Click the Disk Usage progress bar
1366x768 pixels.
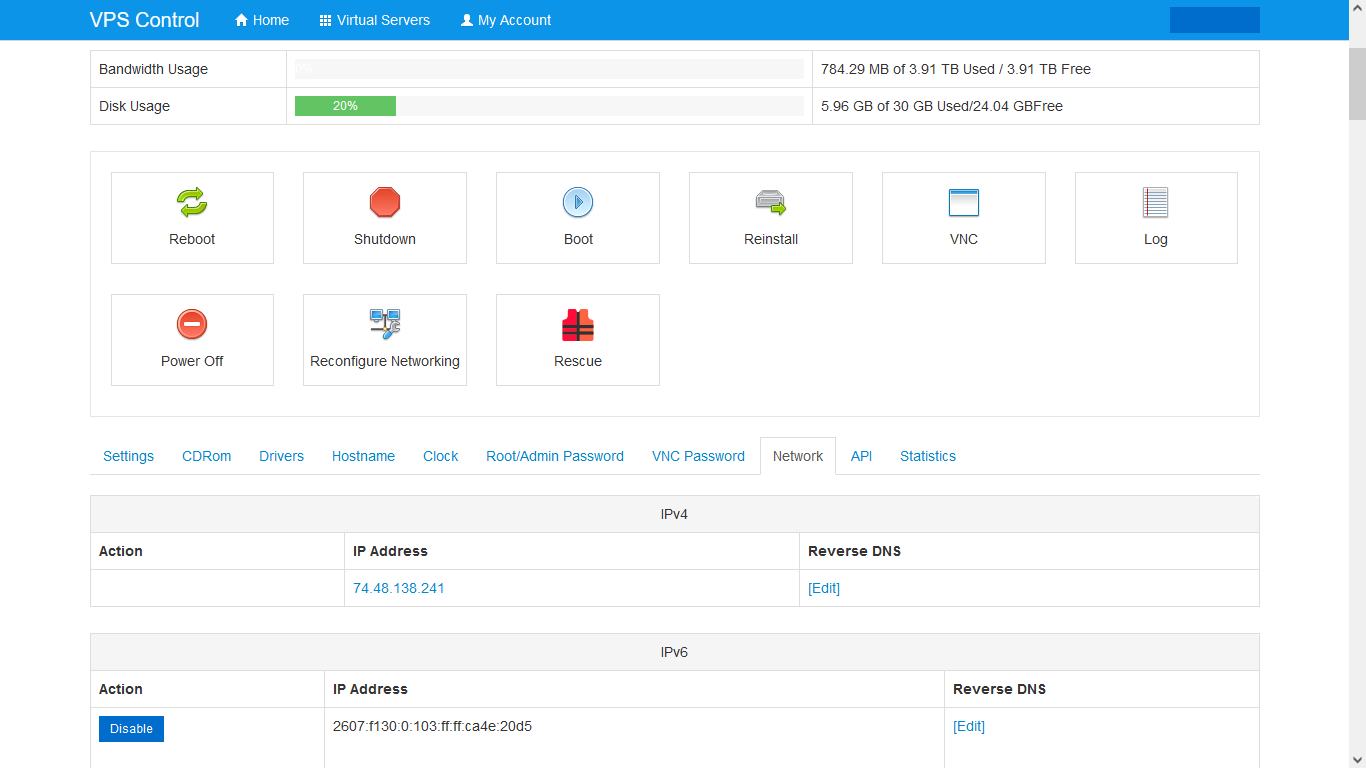pyautogui.click(x=548, y=106)
